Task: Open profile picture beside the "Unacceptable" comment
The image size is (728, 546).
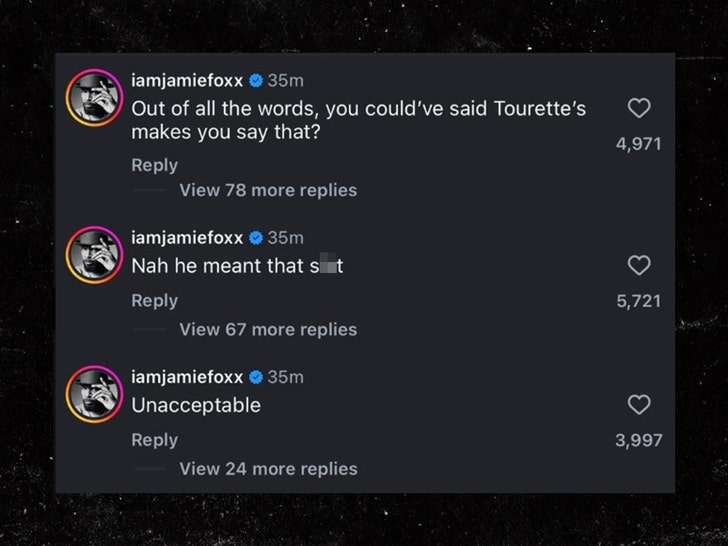Action: (94, 394)
